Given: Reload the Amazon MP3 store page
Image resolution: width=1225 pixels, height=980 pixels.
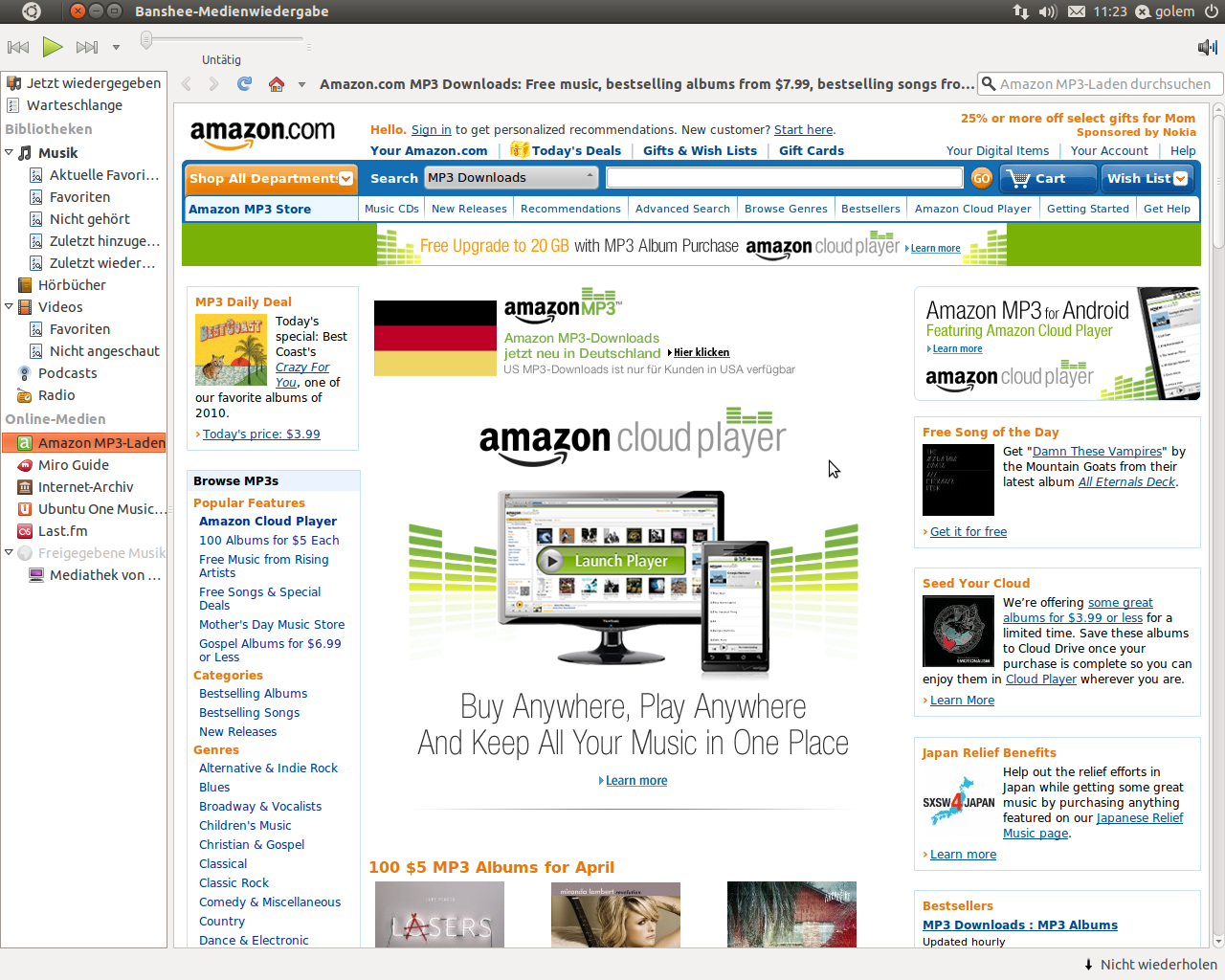Looking at the screenshot, I should pyautogui.click(x=244, y=83).
